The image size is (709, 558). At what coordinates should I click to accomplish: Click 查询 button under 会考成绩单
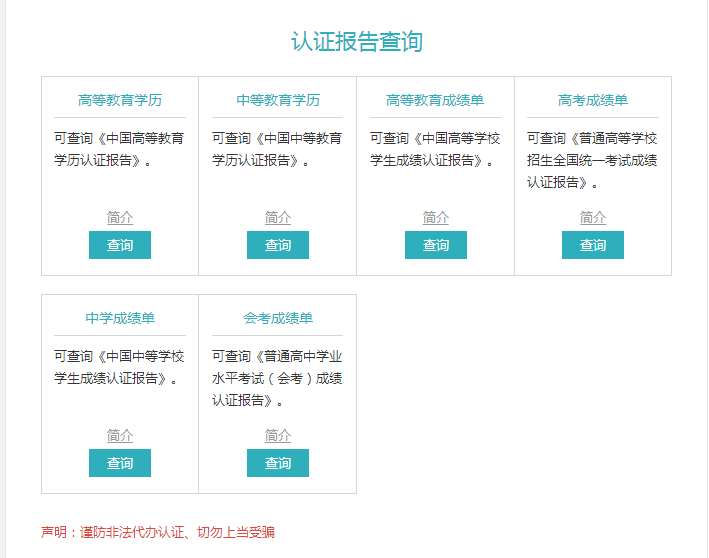(278, 463)
